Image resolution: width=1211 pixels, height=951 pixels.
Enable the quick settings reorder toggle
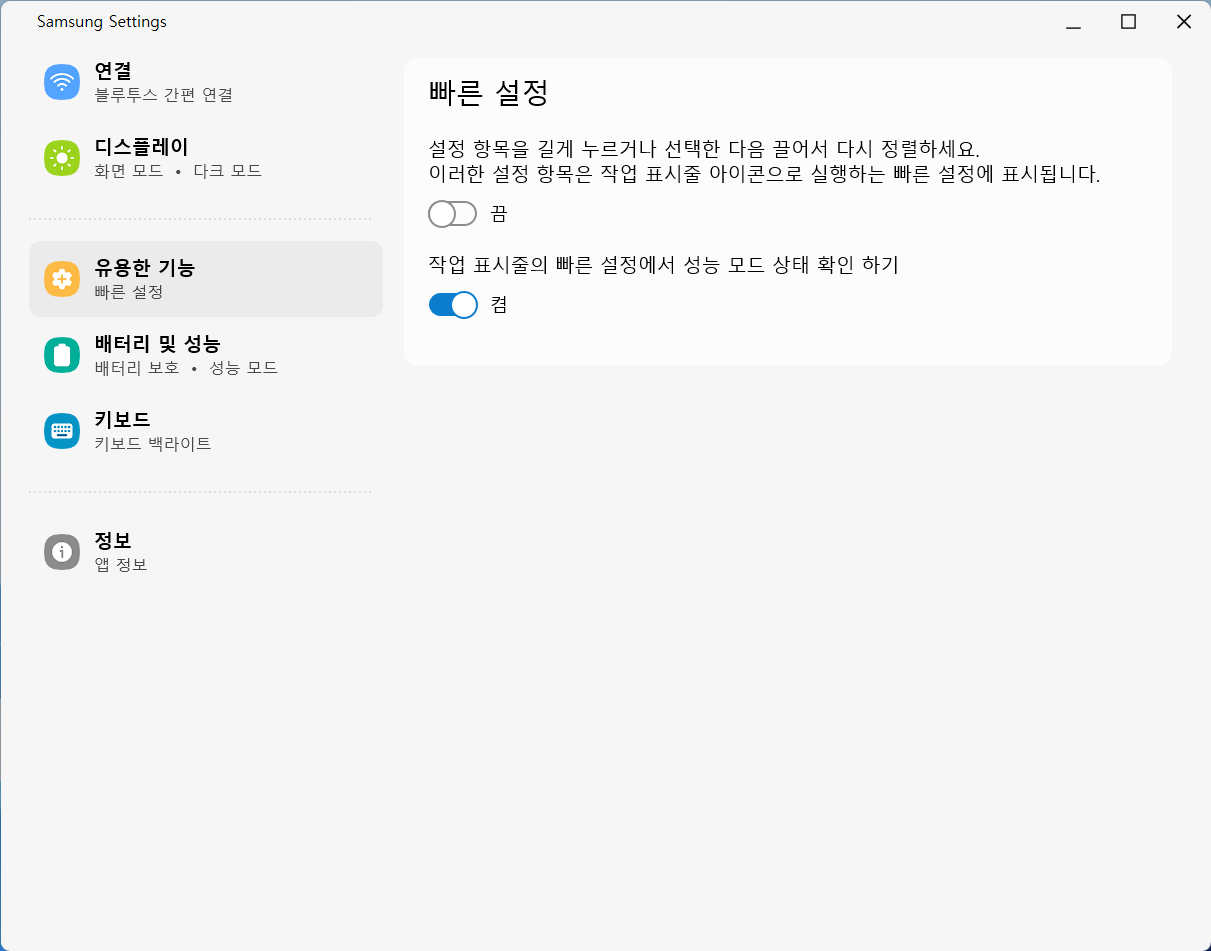[452, 214]
